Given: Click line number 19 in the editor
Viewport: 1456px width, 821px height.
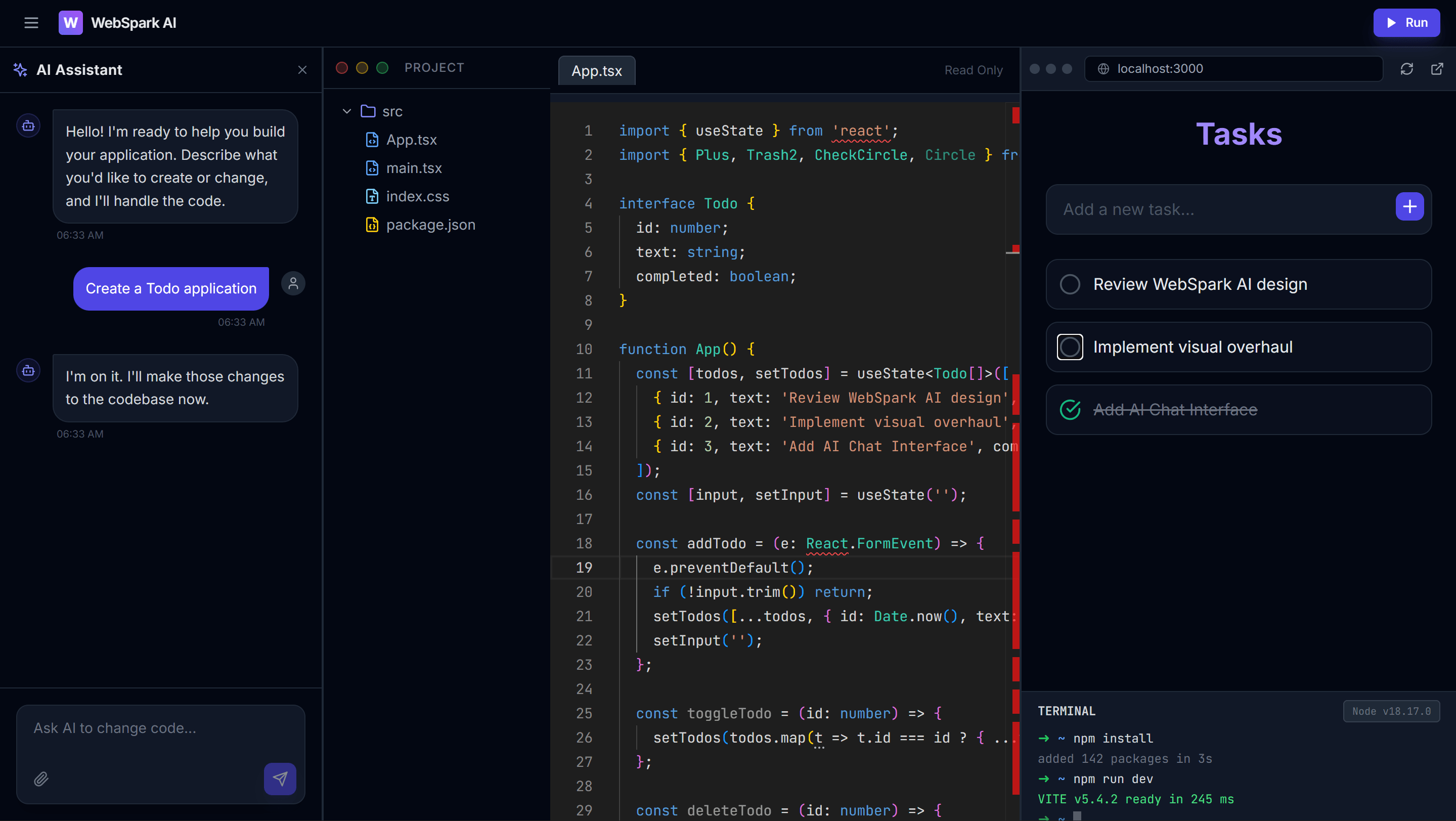Looking at the screenshot, I should click(x=584, y=568).
